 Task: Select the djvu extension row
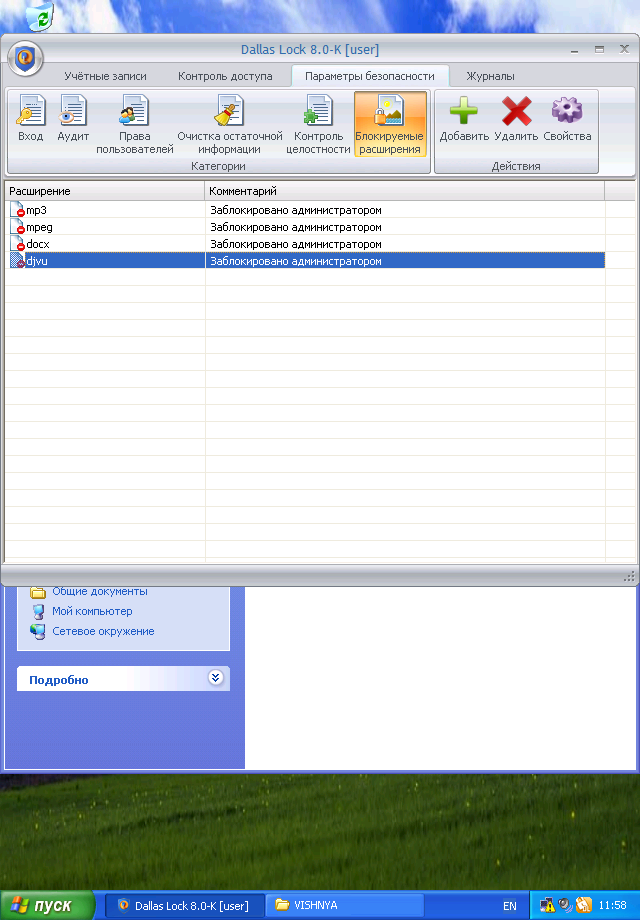click(x=305, y=261)
